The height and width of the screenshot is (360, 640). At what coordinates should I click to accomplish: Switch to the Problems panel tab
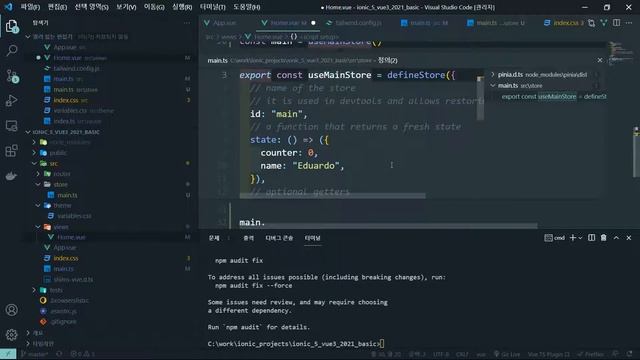214,238
